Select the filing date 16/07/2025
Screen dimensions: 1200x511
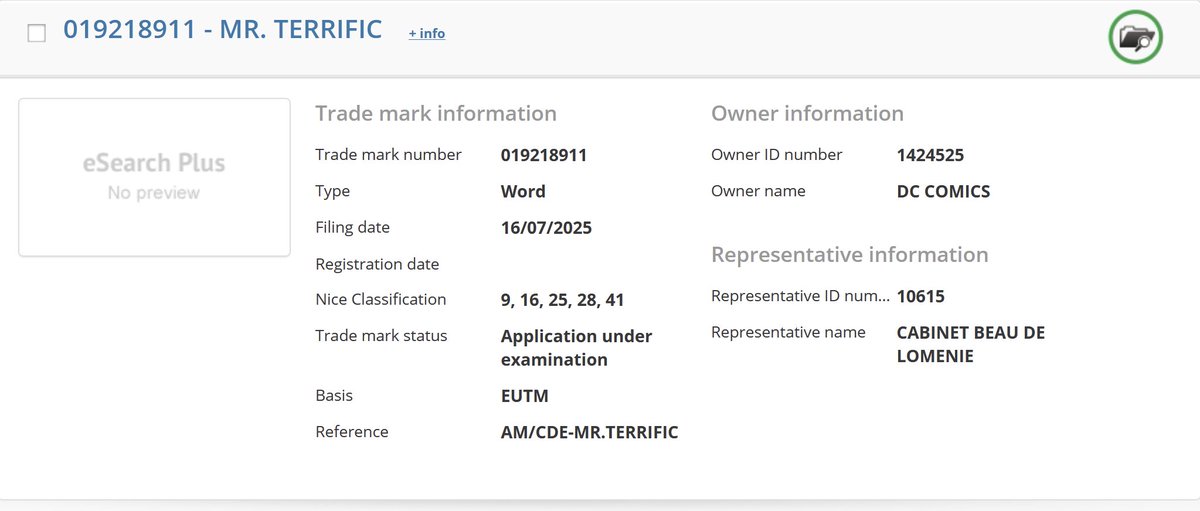[546, 228]
